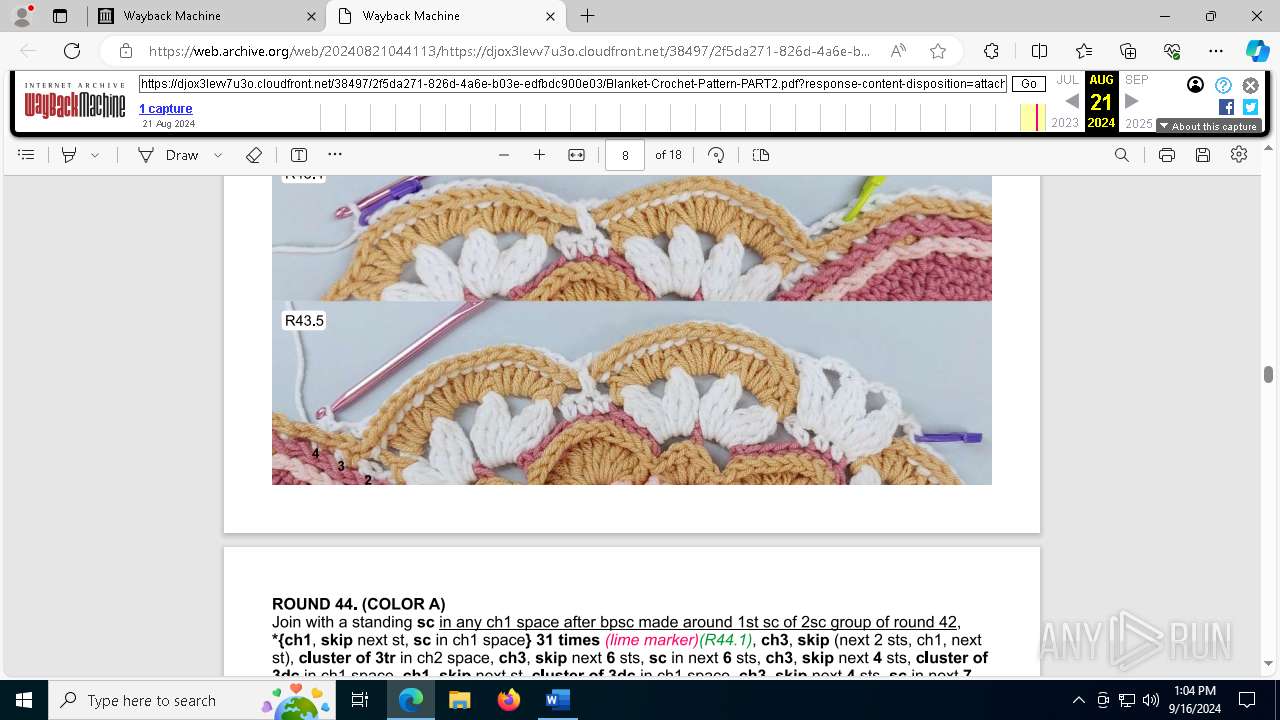This screenshot has width=1280, height=720.
Task: Click the Wayback Machine logo
Action: click(75, 100)
